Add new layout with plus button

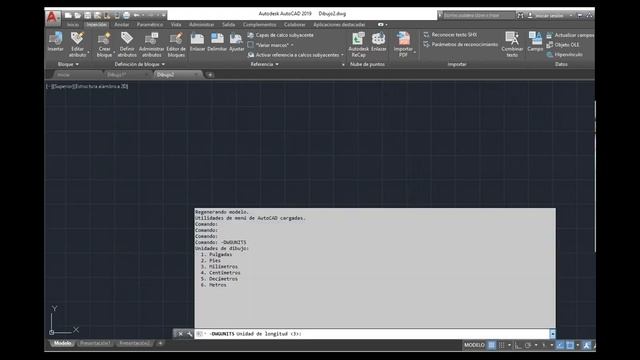160,344
